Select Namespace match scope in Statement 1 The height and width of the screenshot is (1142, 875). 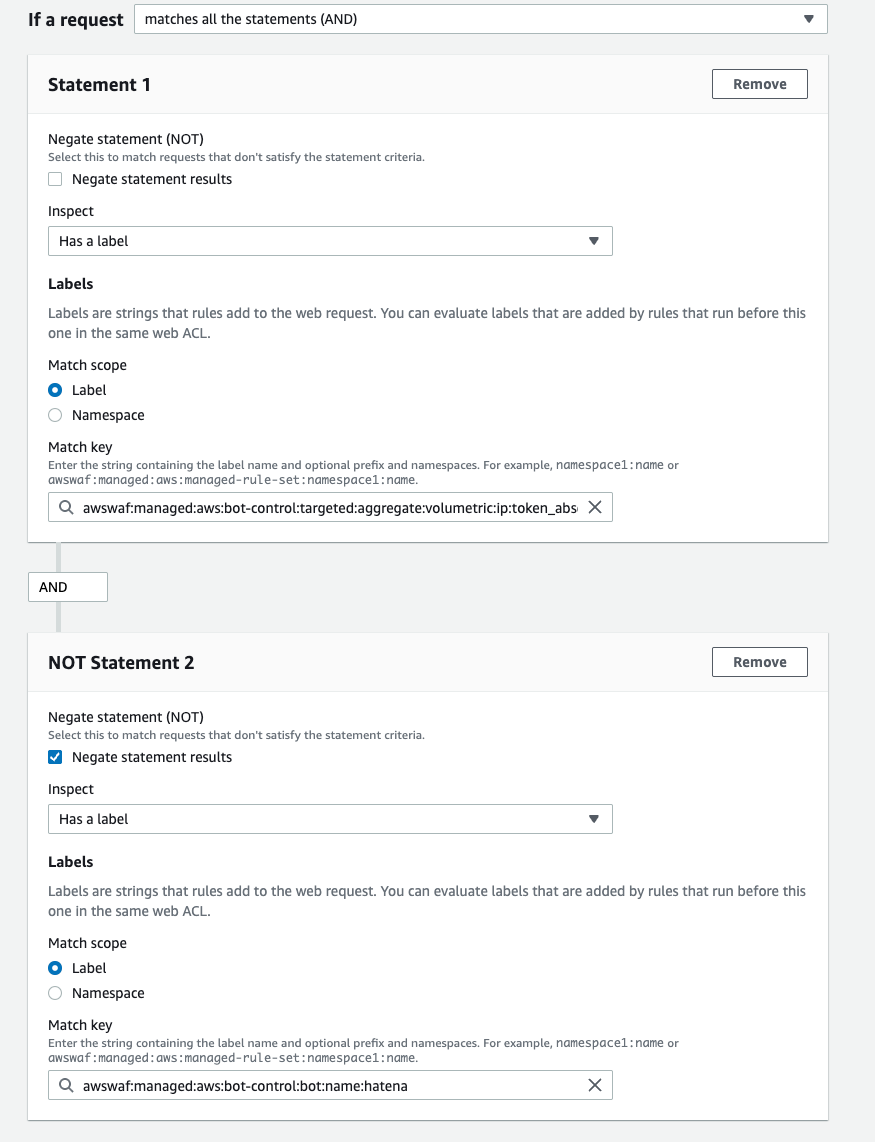[x=56, y=415]
